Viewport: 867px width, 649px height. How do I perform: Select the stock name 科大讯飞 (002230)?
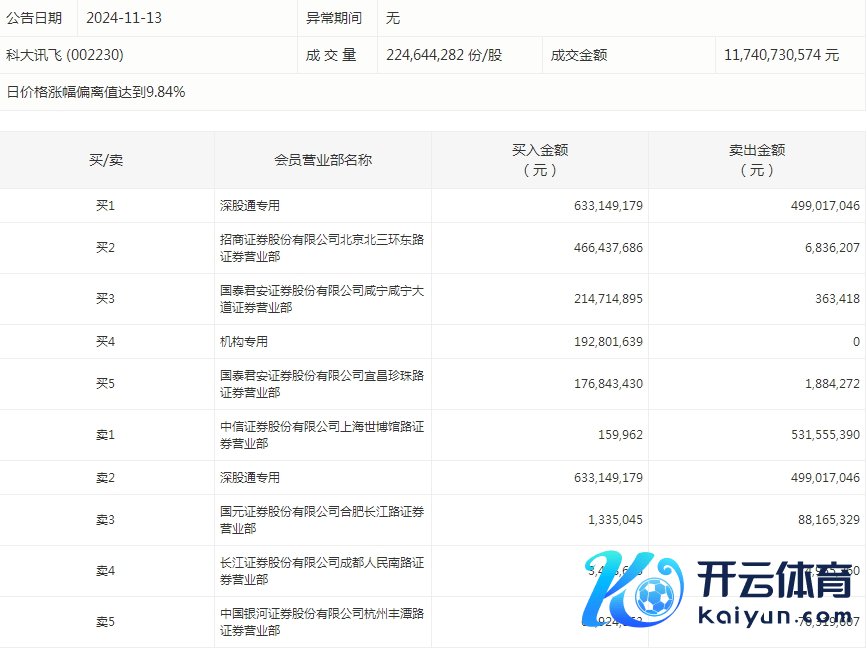click(65, 55)
